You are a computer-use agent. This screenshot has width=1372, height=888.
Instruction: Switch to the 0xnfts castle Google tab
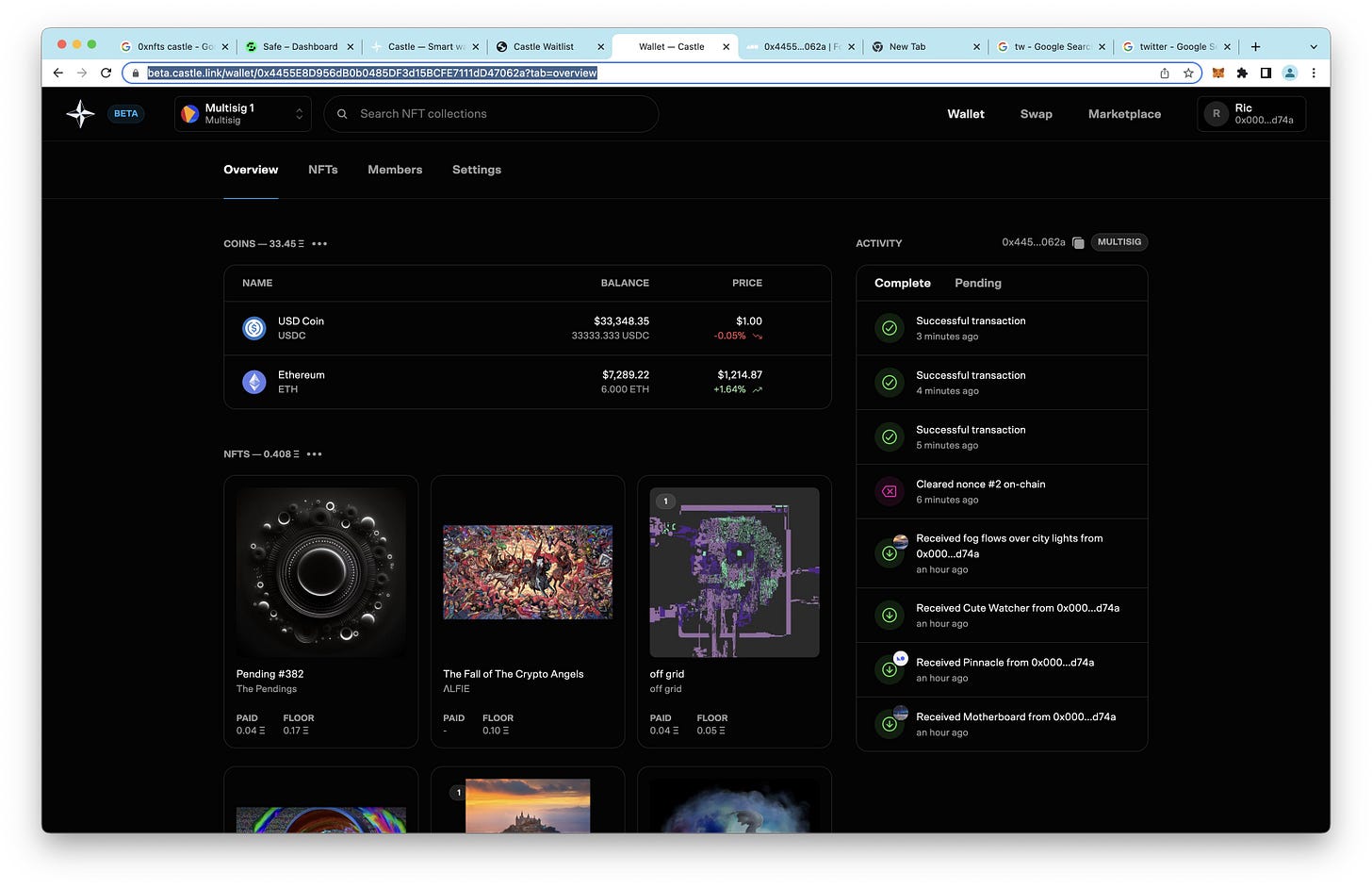point(175,46)
